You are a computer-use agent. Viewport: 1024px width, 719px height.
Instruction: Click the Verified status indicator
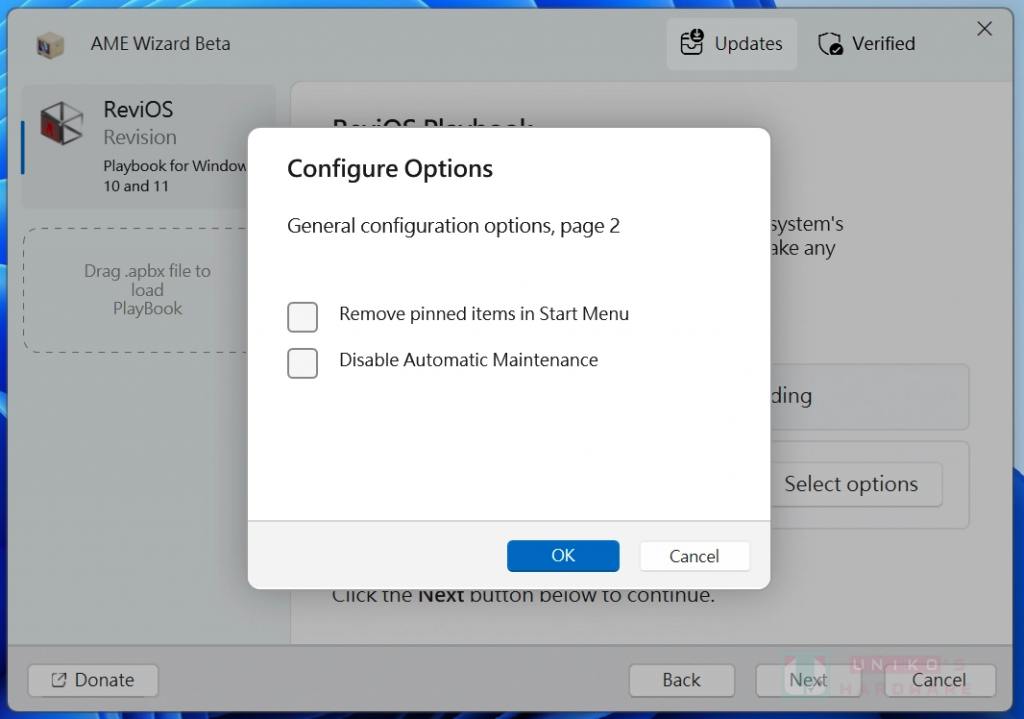(x=867, y=44)
